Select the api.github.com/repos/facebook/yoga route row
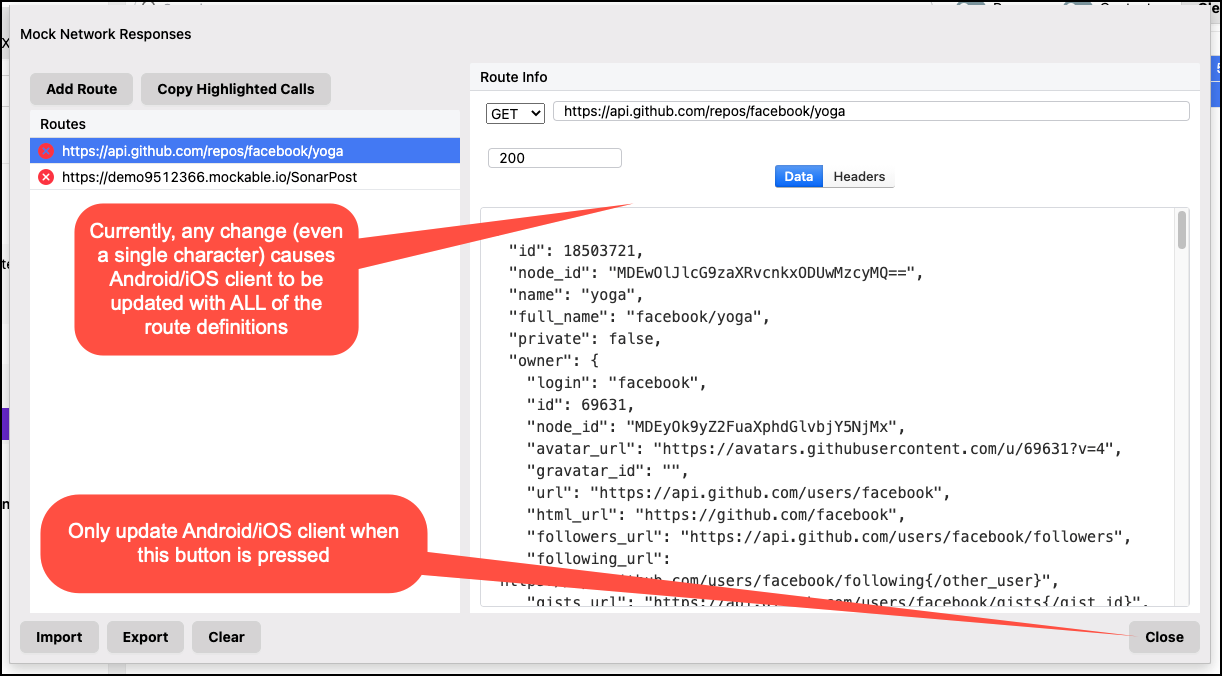Image resolution: width=1222 pixels, height=676 pixels. pyautogui.click(x=245, y=151)
